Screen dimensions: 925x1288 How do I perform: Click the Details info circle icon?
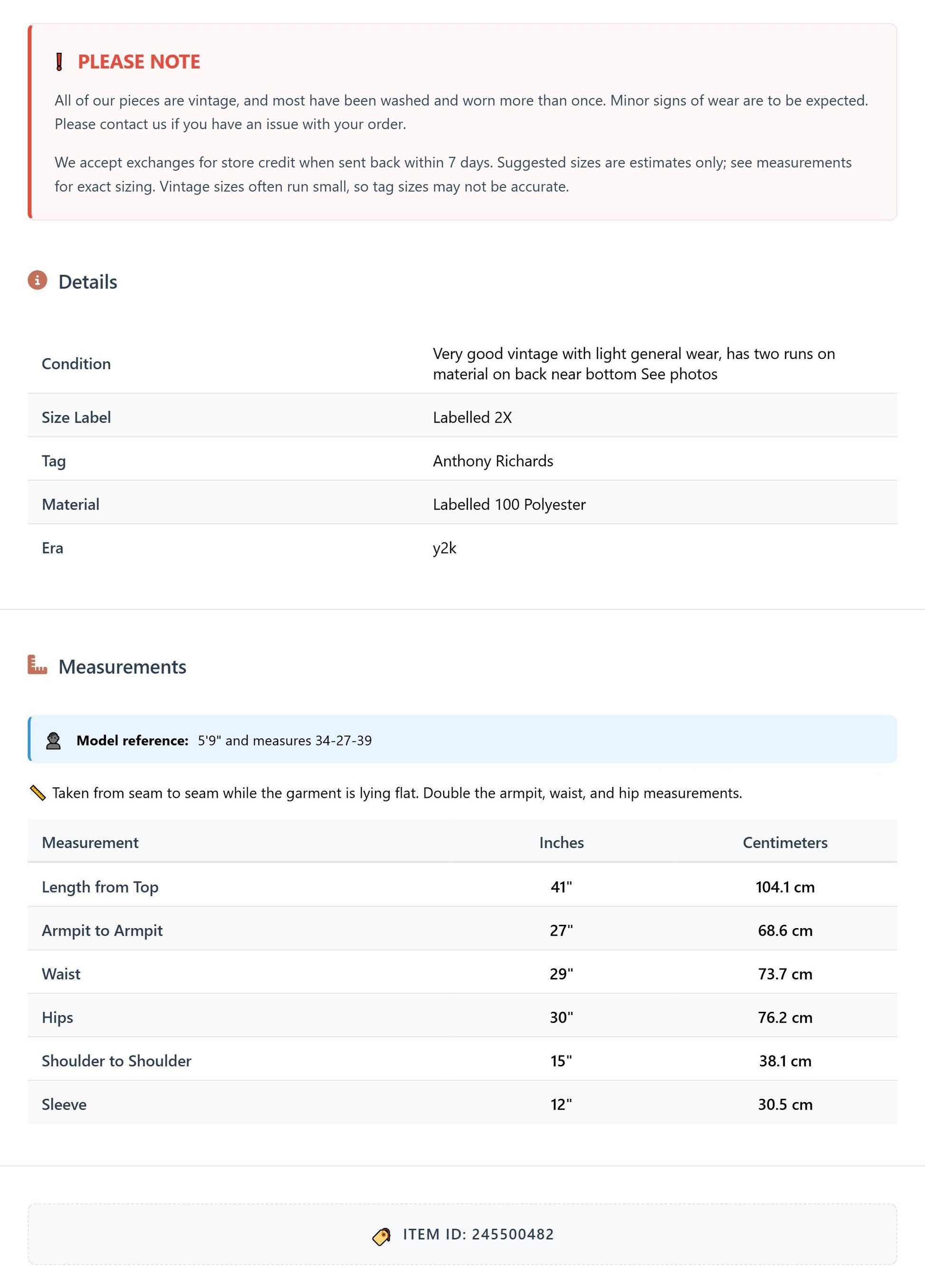[x=38, y=280]
